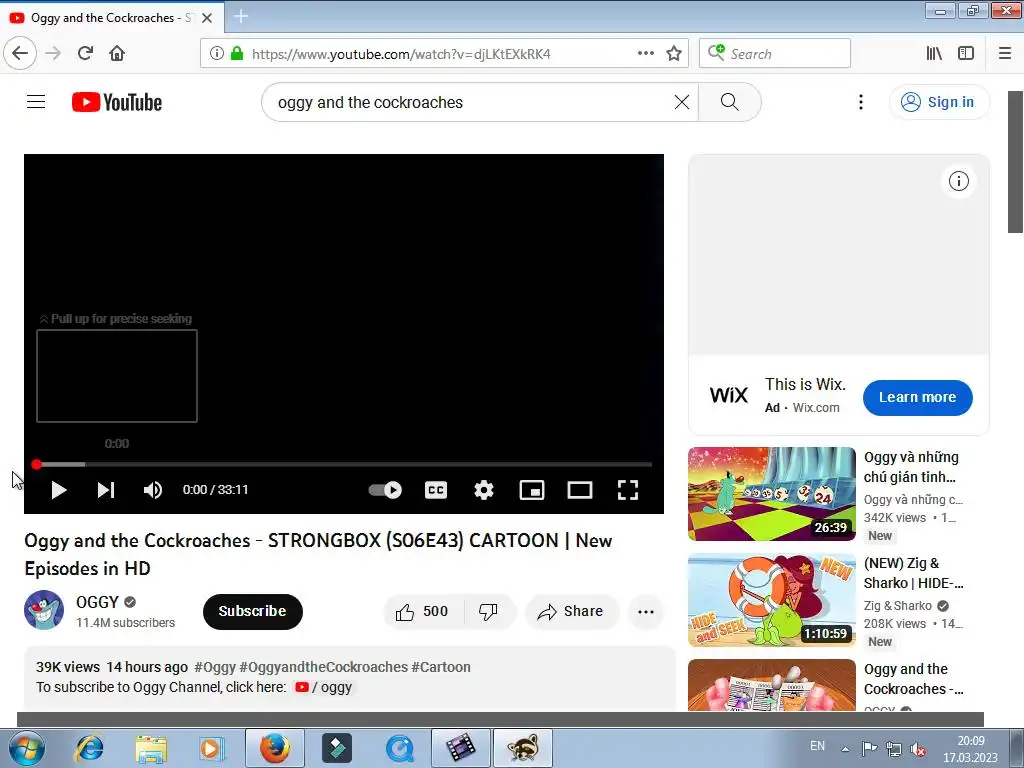Open more actions menu beside Share
The height and width of the screenshot is (768, 1024).
[x=646, y=612]
